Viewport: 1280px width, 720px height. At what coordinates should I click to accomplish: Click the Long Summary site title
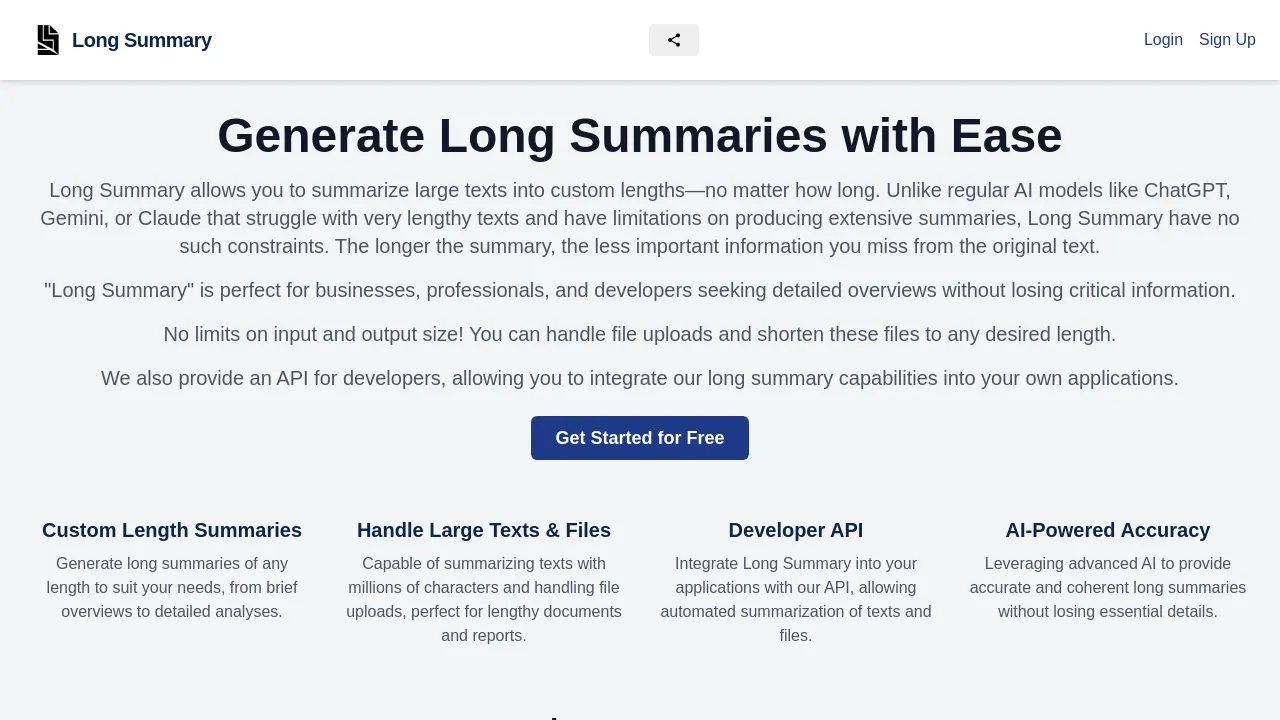pos(141,40)
